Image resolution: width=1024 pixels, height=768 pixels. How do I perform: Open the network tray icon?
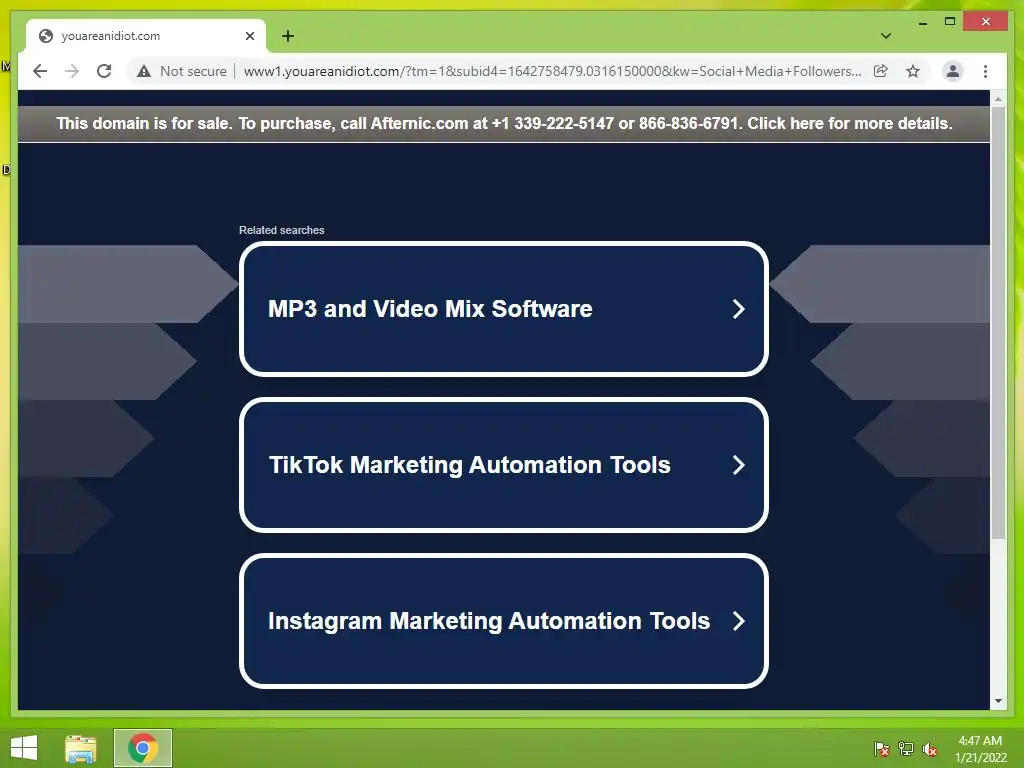(906, 749)
